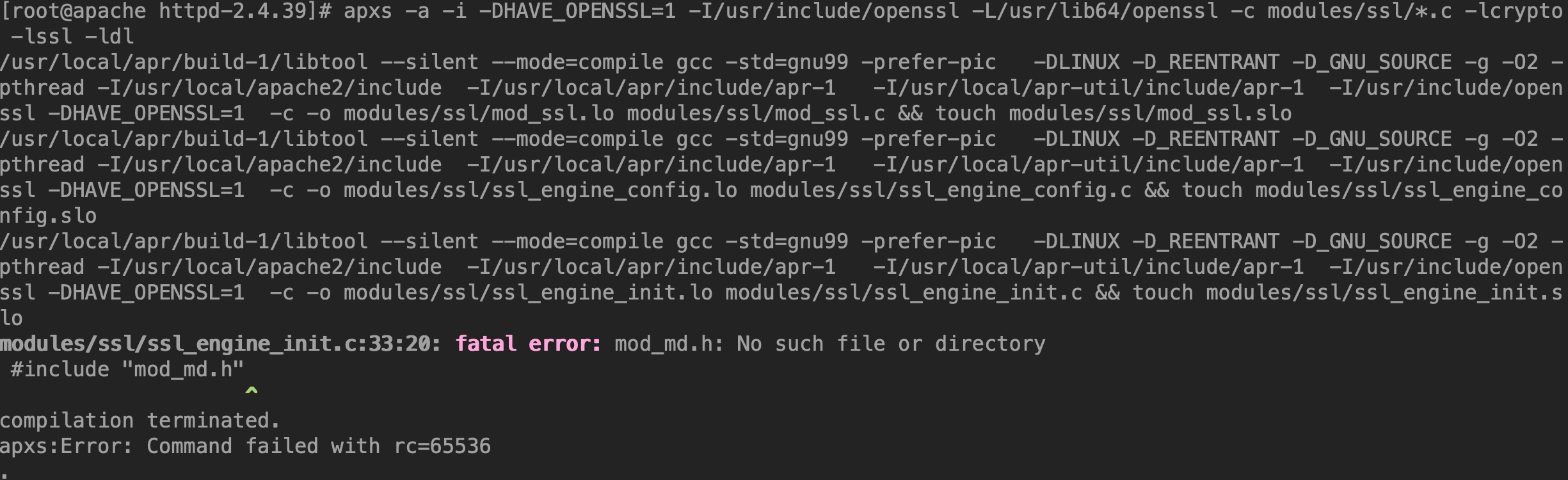The image size is (1568, 480).
Task: Click the apxs command at the prompt
Action: 367,12
